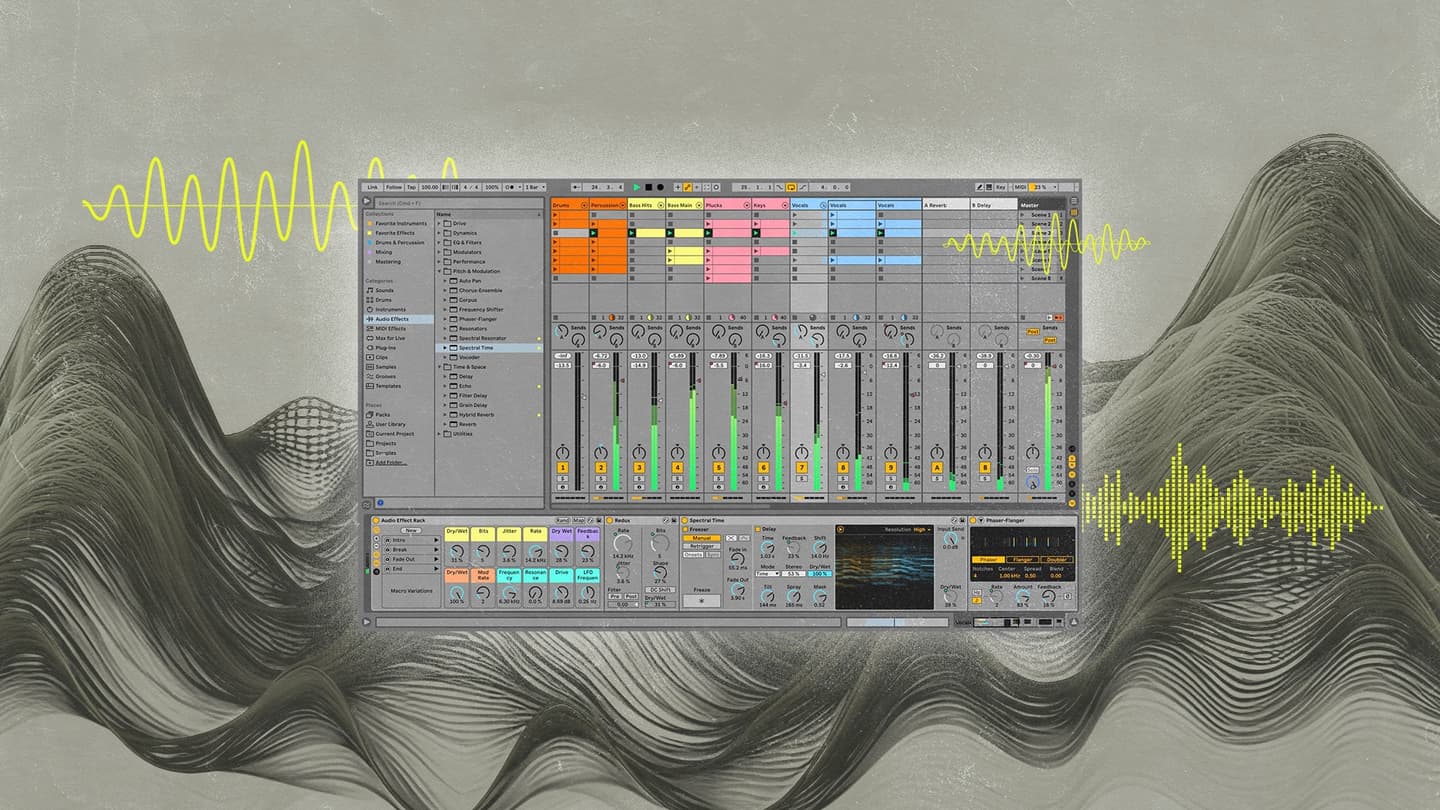Open the Mode dropdown in the Delay device
This screenshot has height=810, width=1440.
click(x=765, y=574)
